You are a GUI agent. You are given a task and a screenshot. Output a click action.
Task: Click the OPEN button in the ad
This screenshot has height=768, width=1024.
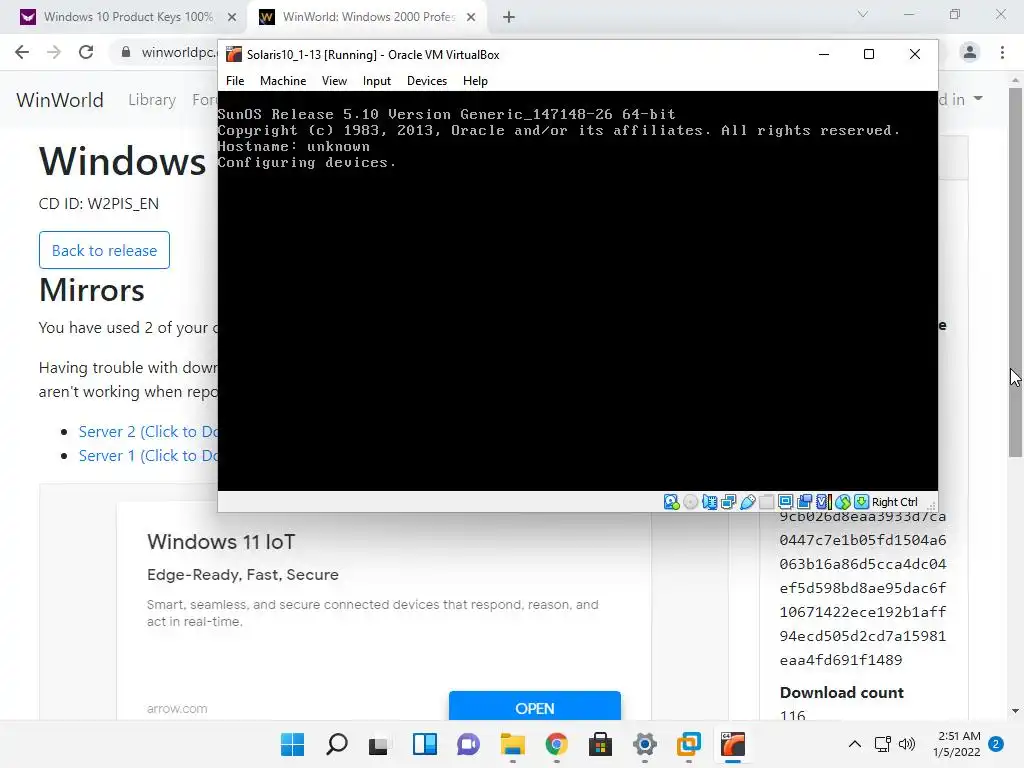pyautogui.click(x=535, y=708)
